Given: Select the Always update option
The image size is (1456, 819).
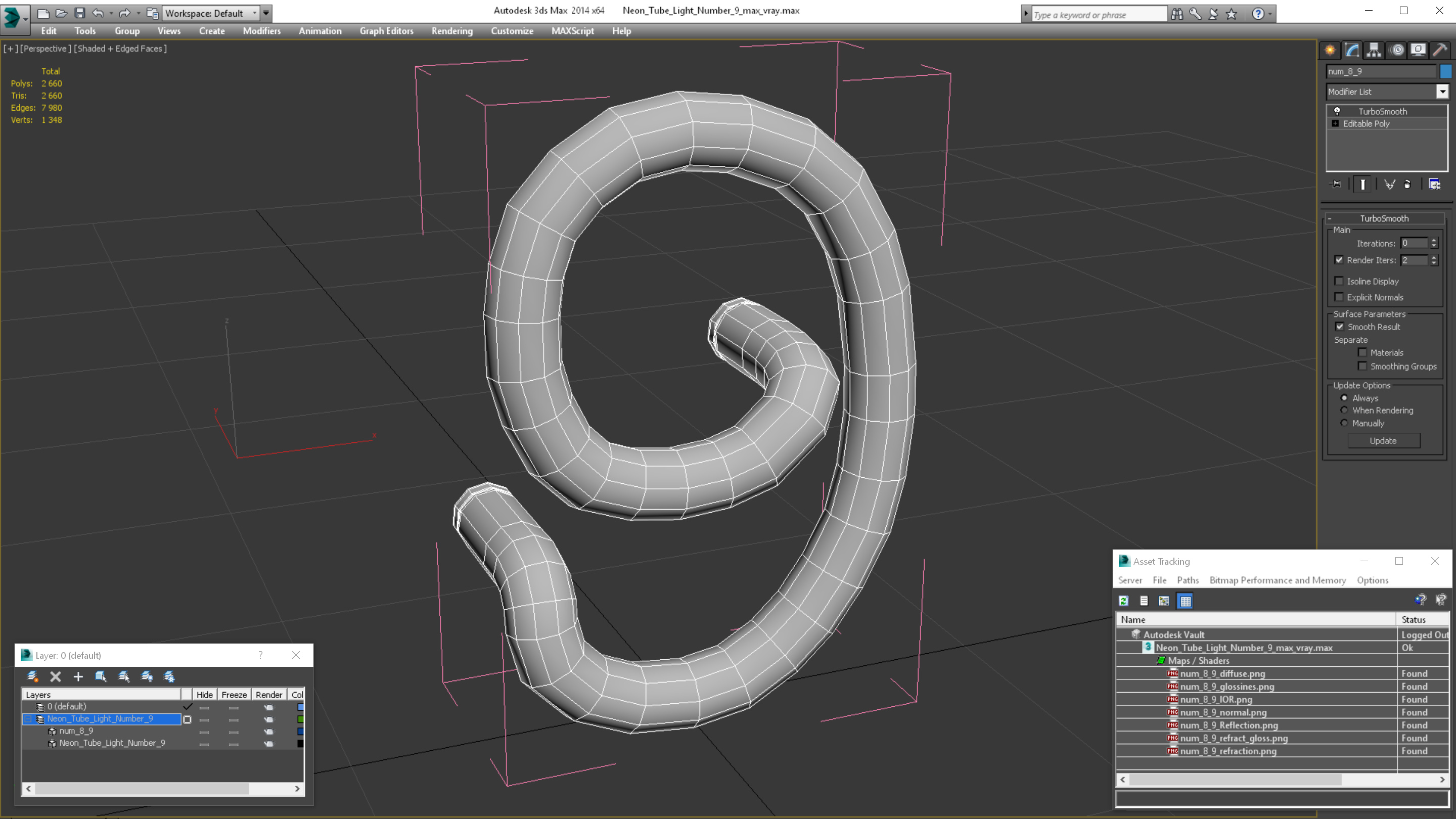Looking at the screenshot, I should tap(1344, 398).
